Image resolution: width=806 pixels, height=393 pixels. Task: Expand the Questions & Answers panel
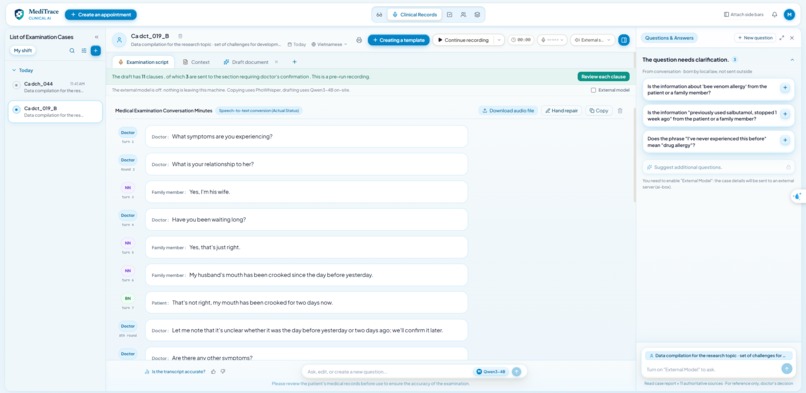[x=782, y=38]
